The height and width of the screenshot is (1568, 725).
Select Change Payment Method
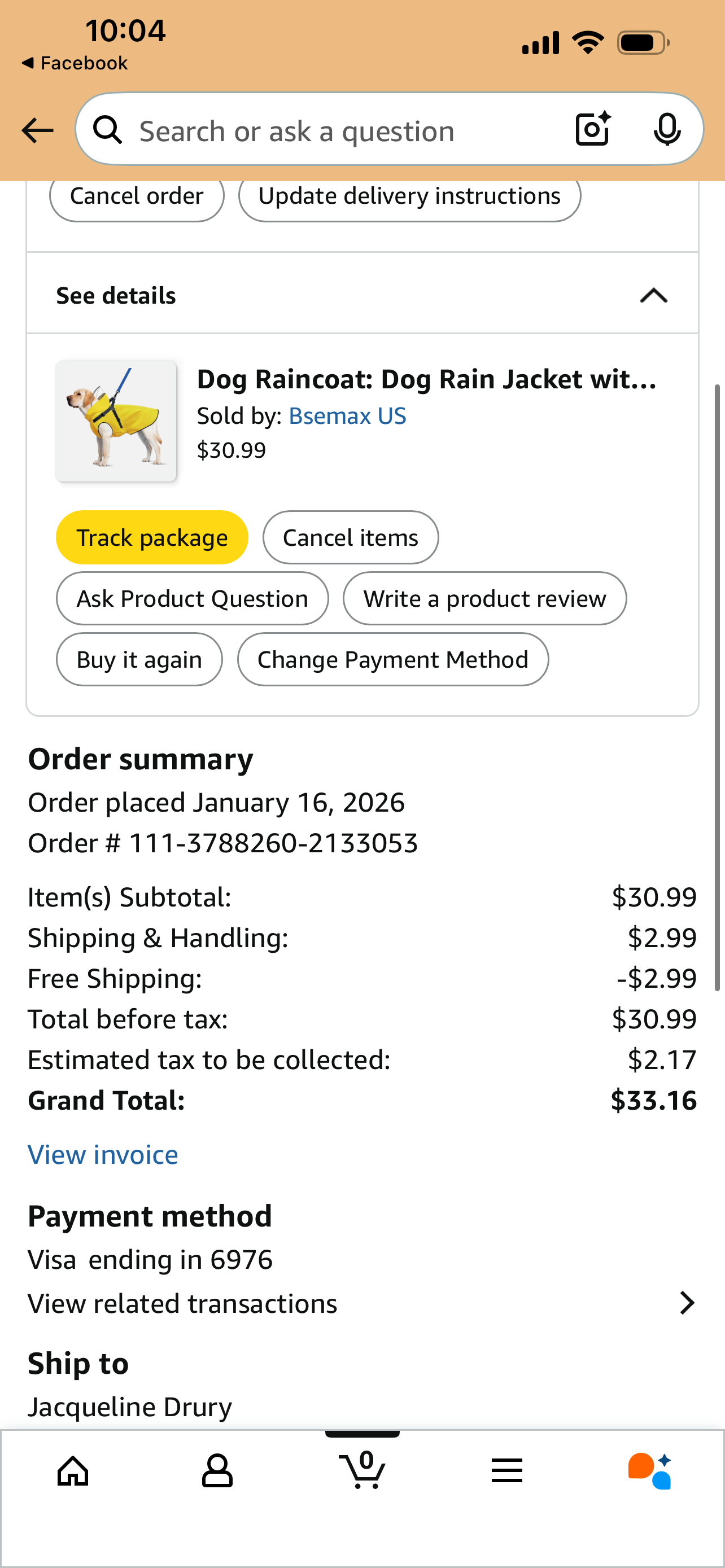coord(392,659)
